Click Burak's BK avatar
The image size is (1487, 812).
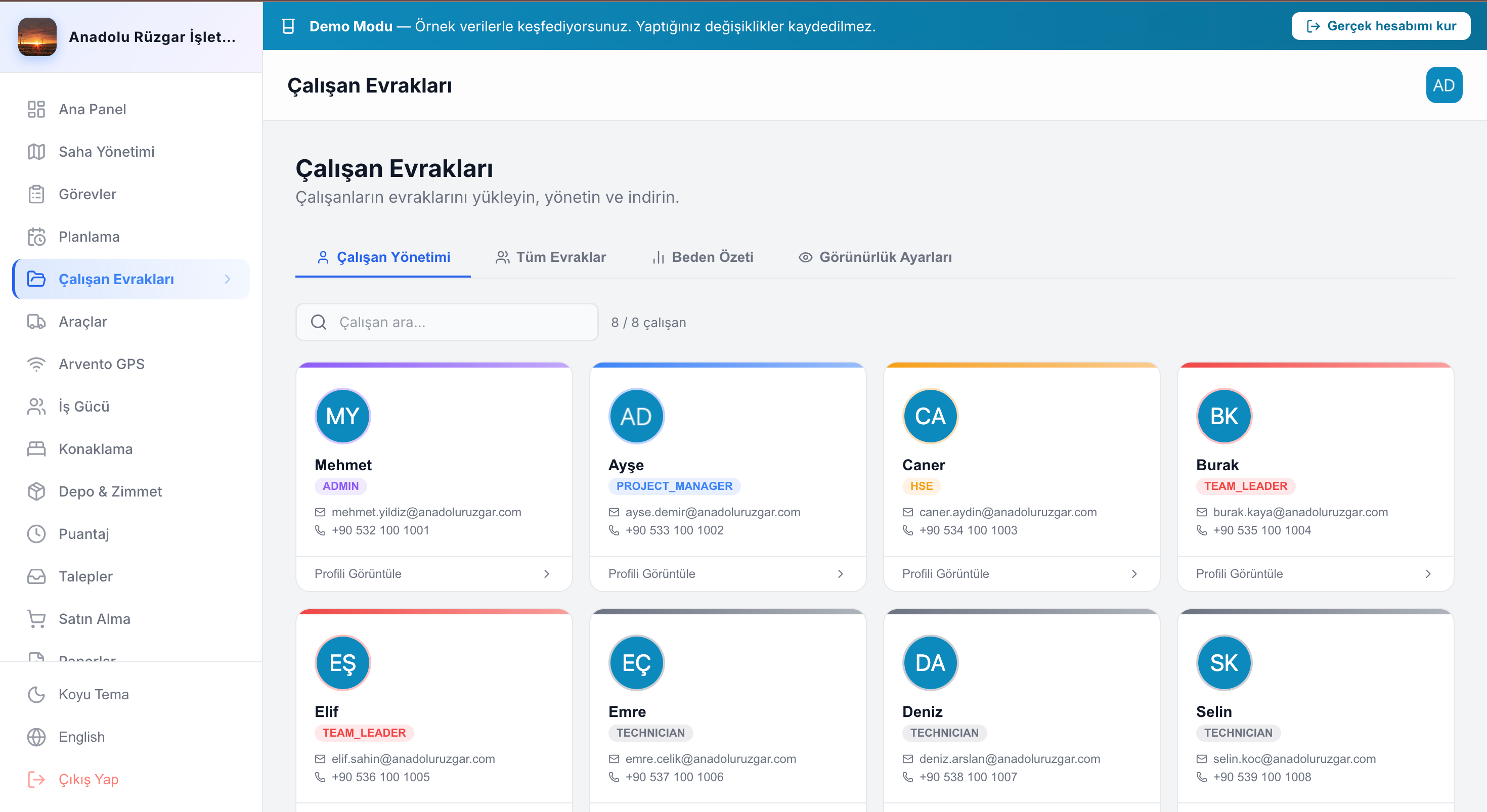[x=1224, y=416]
